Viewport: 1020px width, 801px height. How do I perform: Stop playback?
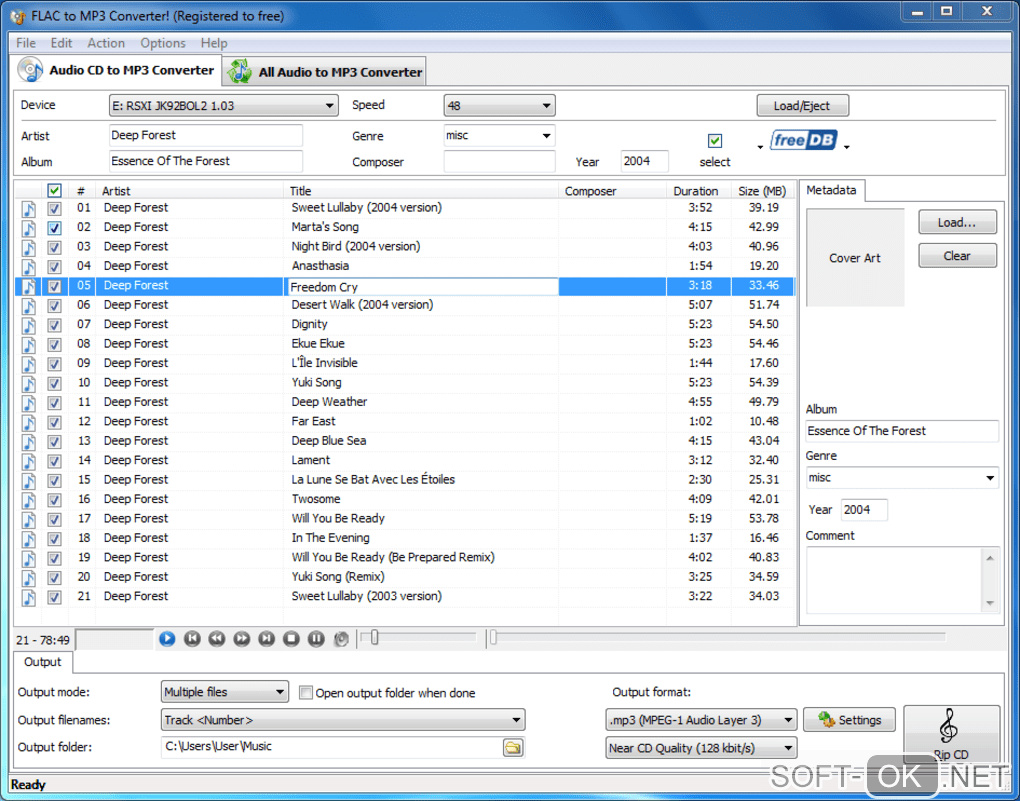291,639
